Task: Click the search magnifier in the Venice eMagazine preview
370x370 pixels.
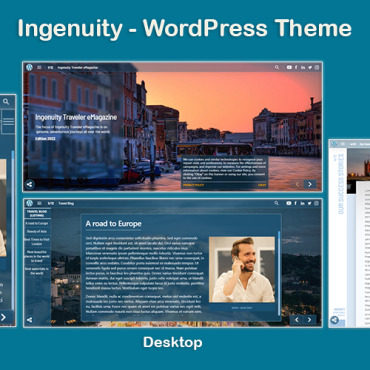Action: pyautogui.click(x=277, y=67)
